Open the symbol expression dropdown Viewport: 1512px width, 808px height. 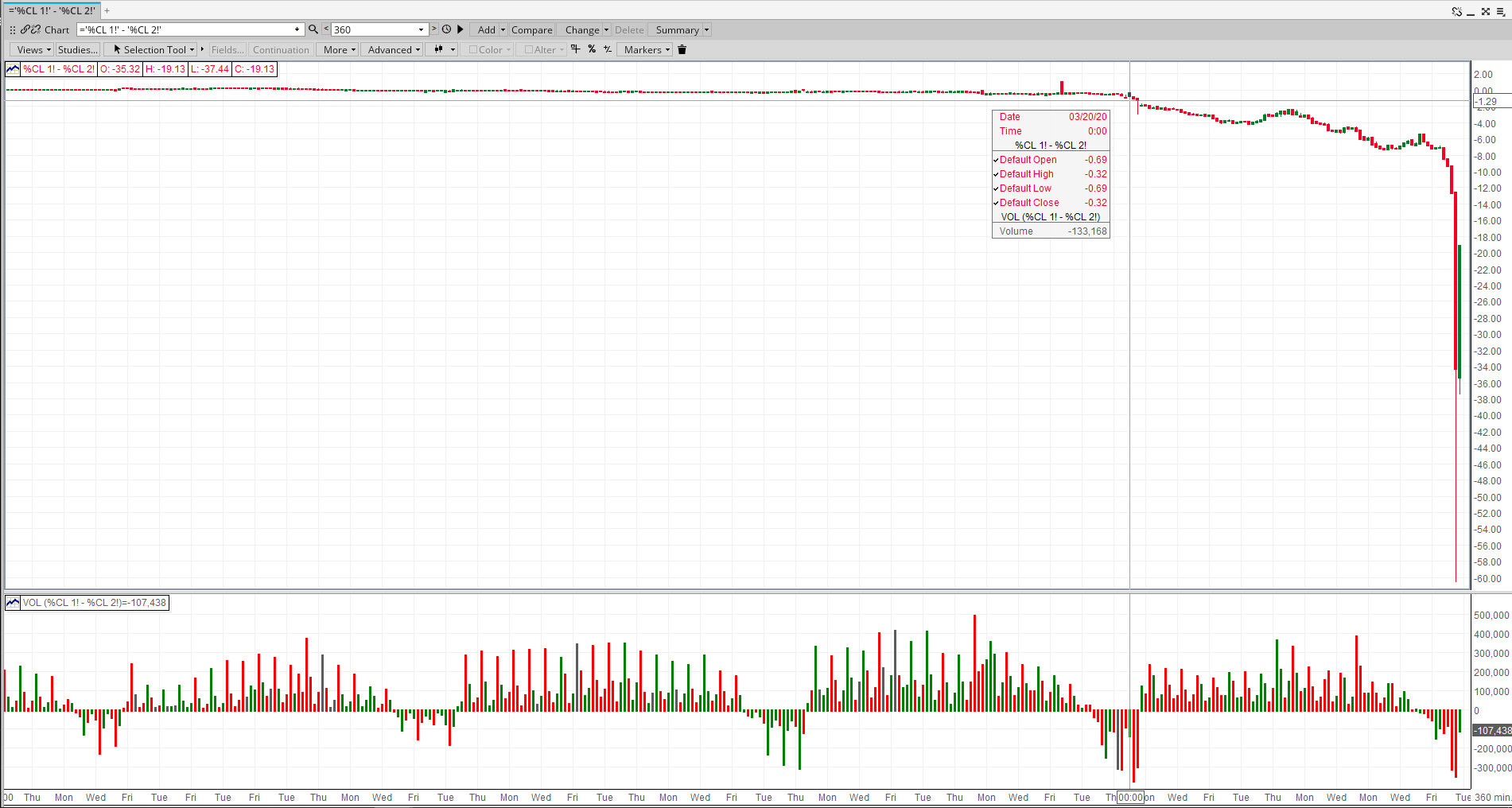point(297,29)
